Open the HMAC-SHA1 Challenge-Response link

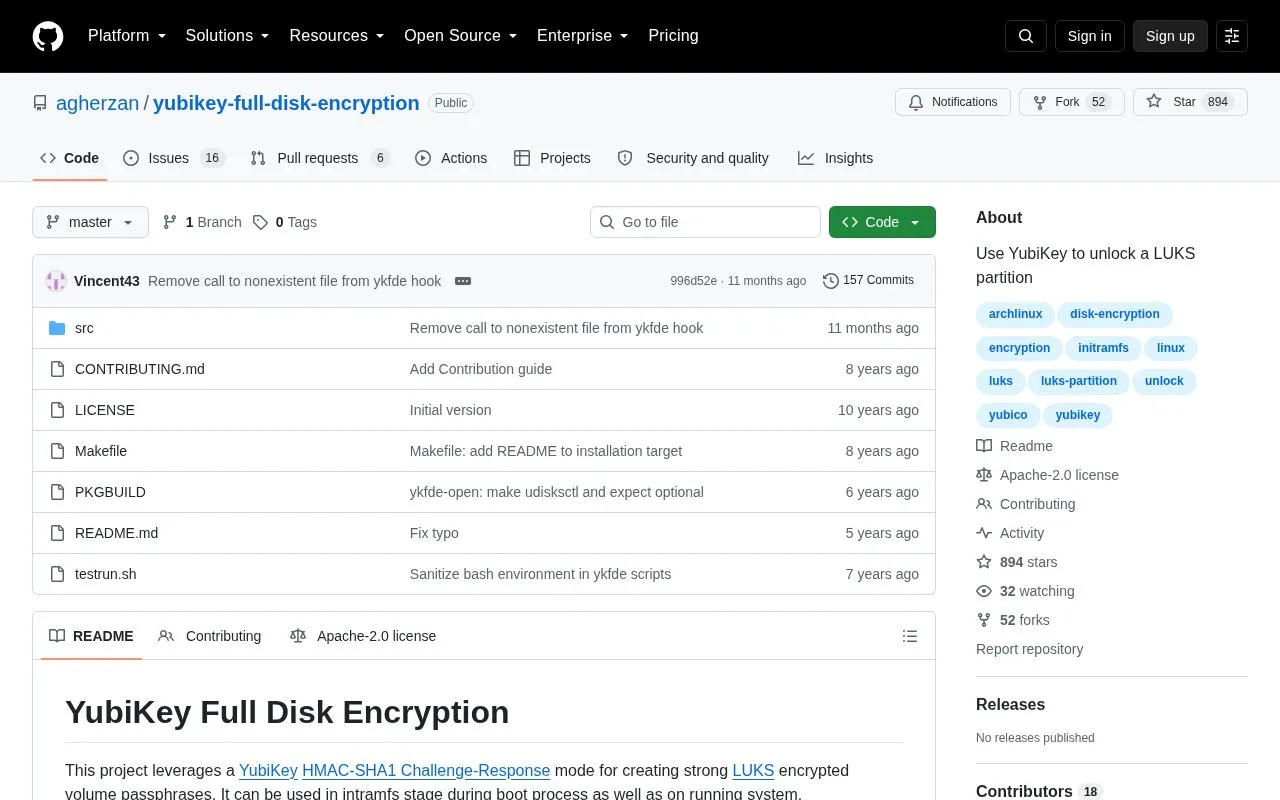[426, 770]
